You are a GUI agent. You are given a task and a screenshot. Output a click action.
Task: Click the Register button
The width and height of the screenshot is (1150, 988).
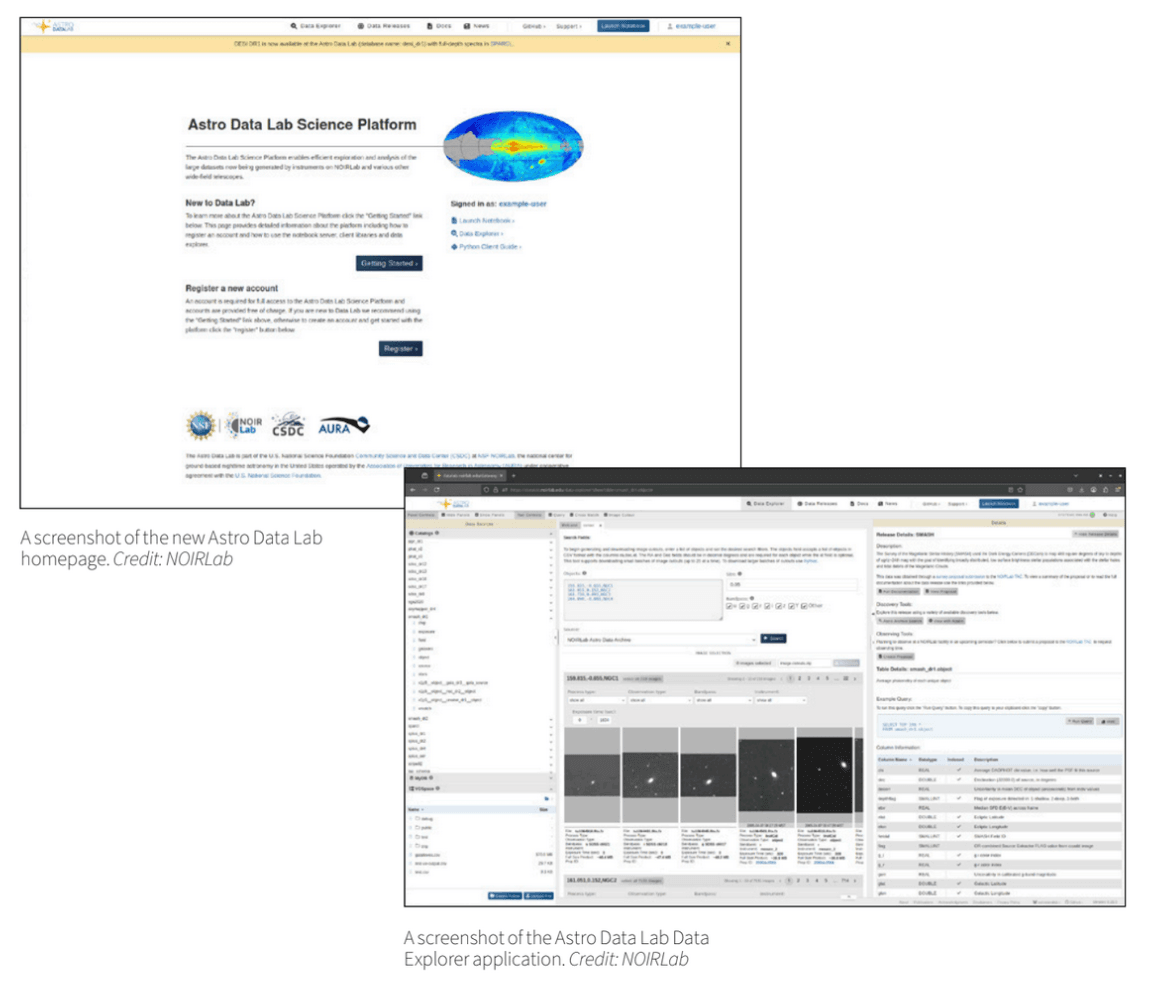click(400, 348)
